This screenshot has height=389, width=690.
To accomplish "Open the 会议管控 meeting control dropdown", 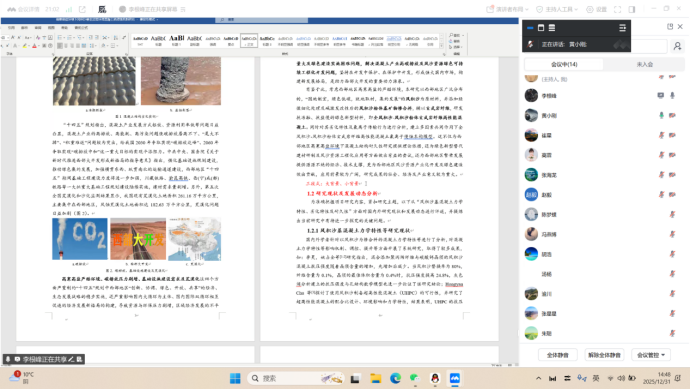I will (x=651, y=355).
